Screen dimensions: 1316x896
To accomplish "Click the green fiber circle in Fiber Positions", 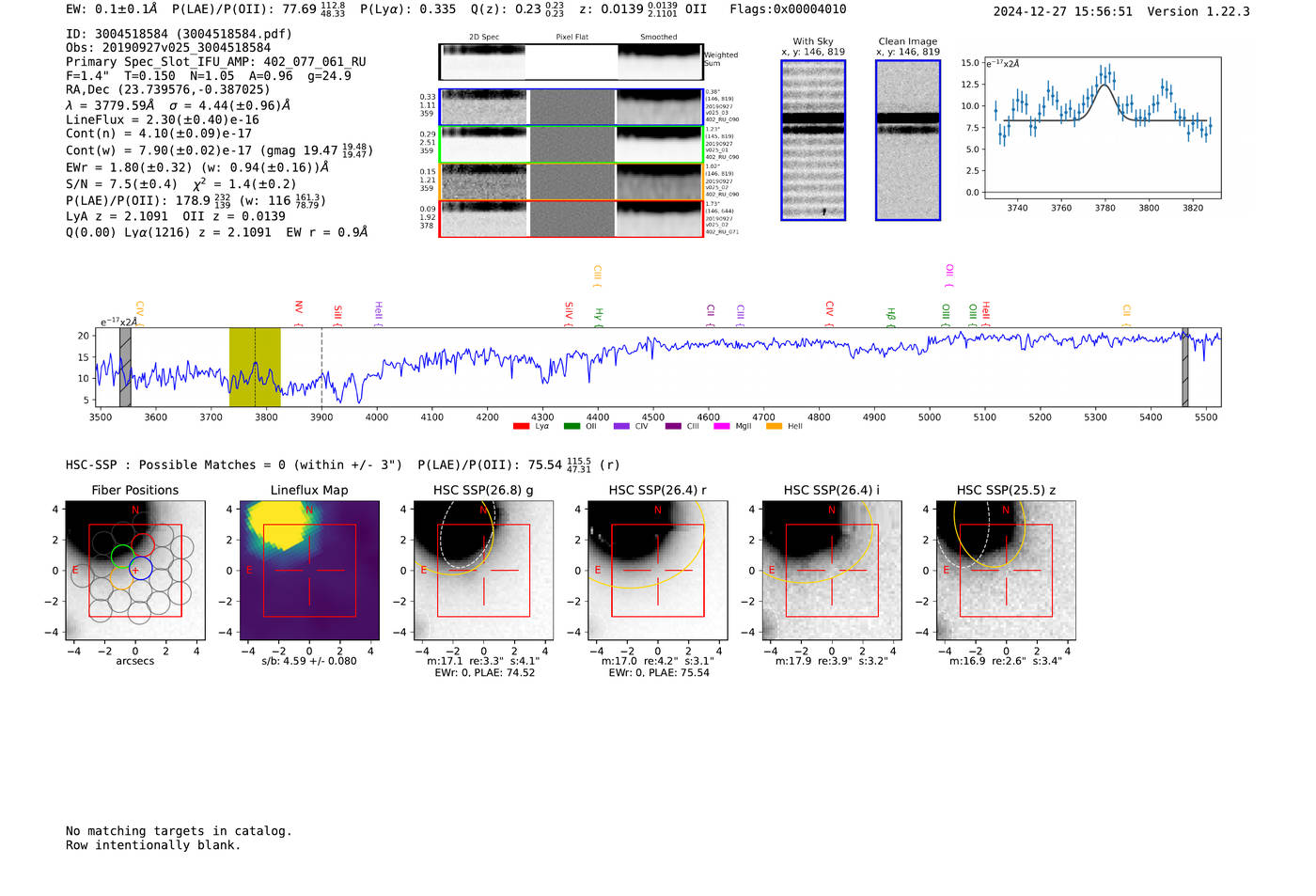I will [123, 557].
